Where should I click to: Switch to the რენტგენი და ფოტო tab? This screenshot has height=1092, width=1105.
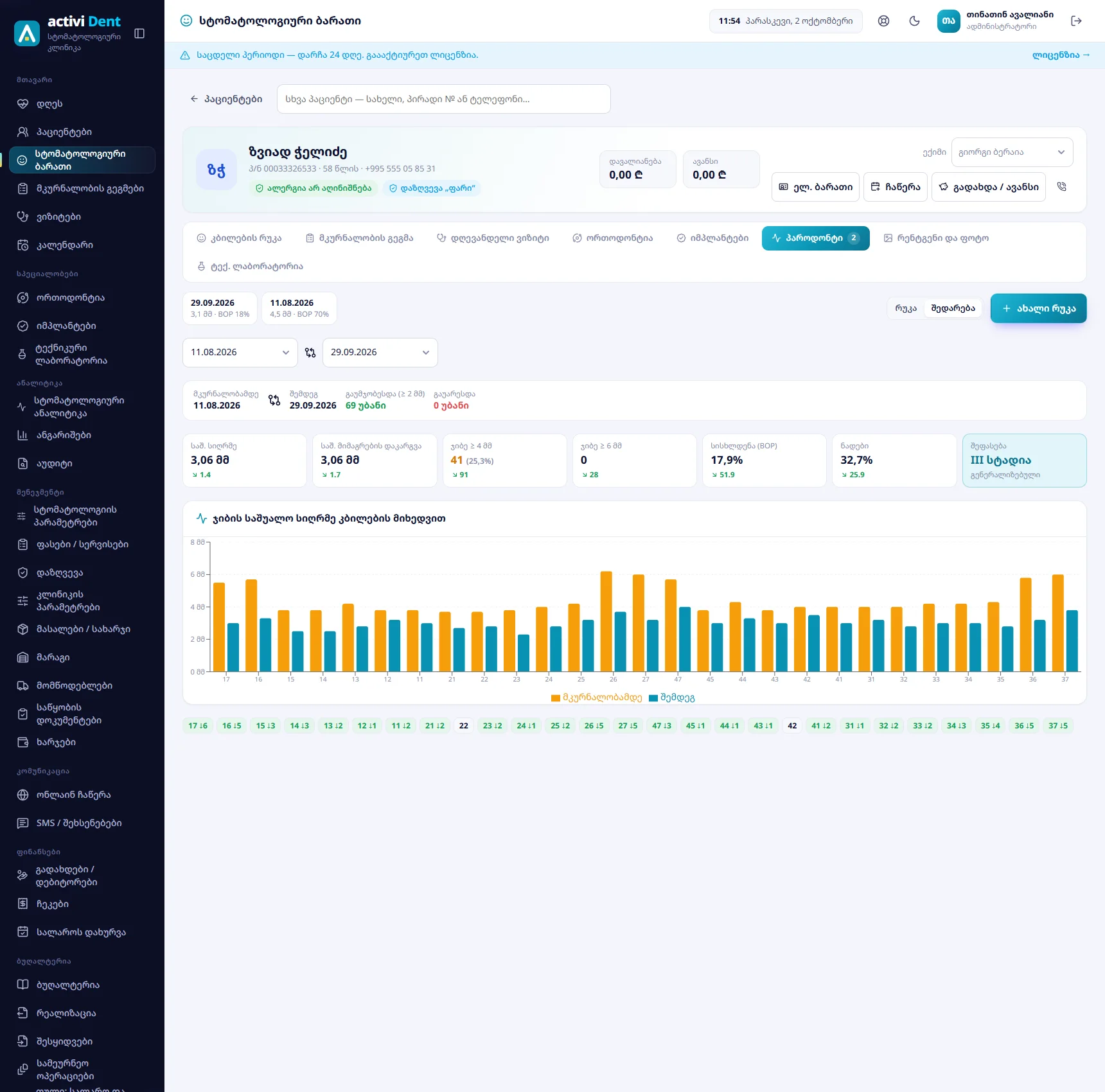click(x=936, y=238)
